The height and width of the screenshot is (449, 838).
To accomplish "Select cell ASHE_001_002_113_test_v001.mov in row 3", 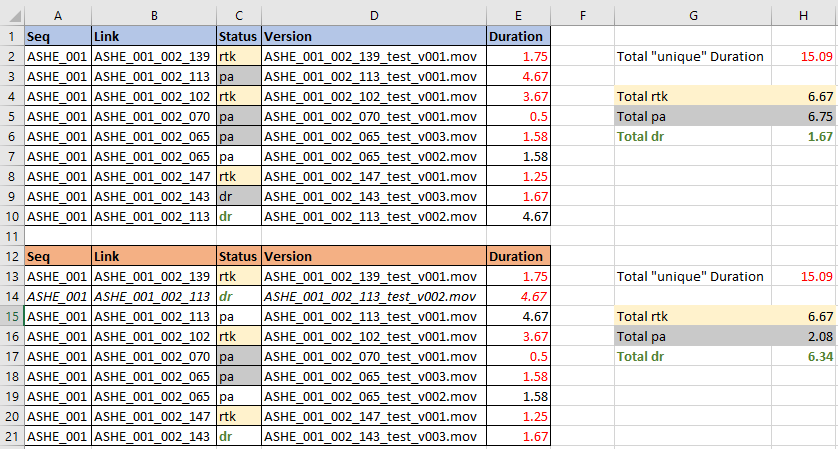I will pyautogui.click(x=374, y=76).
